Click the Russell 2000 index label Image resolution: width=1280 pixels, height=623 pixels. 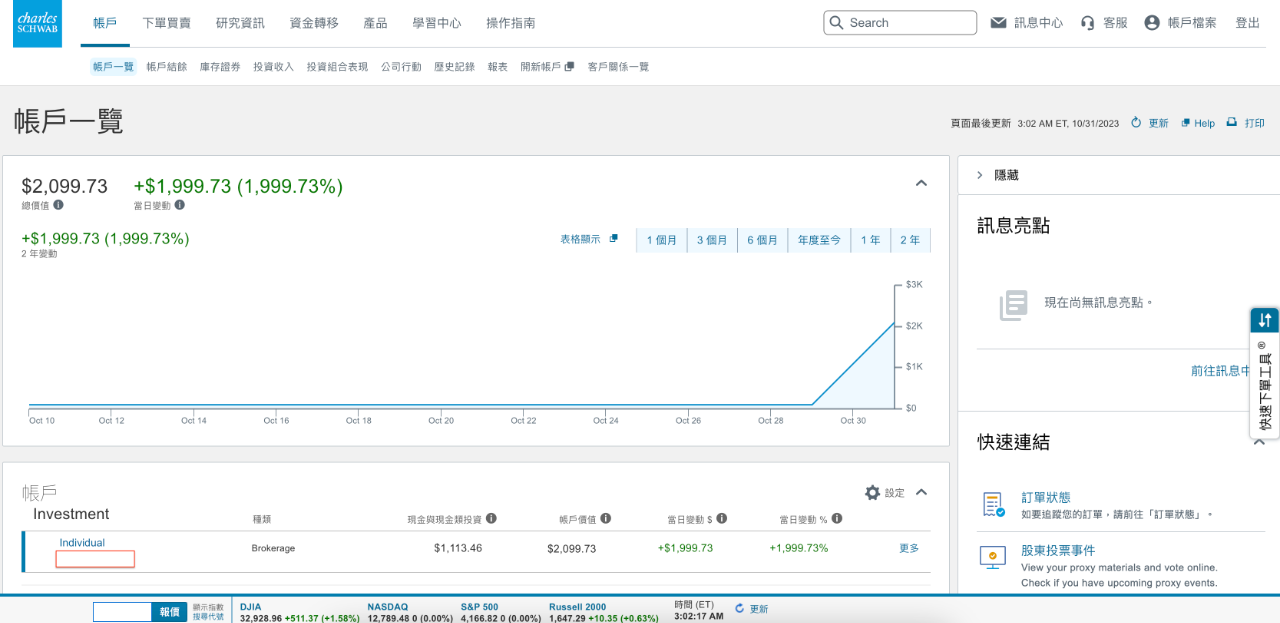[x=577, y=607]
